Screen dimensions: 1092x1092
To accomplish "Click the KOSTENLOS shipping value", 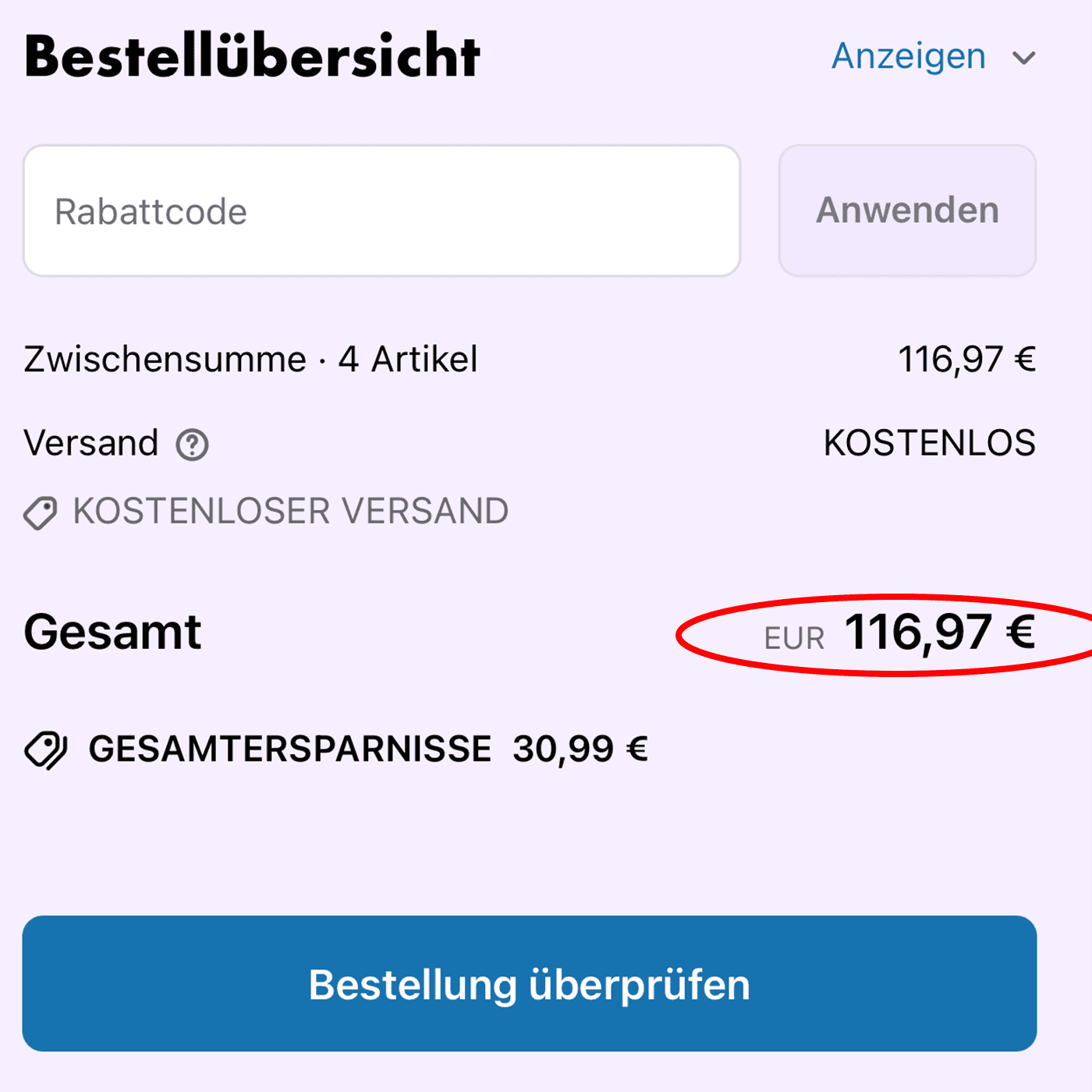I will pyautogui.click(x=929, y=443).
